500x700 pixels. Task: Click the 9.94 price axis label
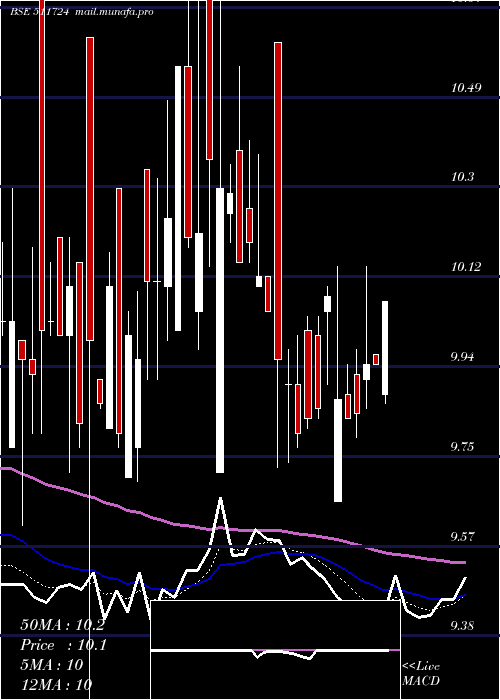(x=464, y=357)
